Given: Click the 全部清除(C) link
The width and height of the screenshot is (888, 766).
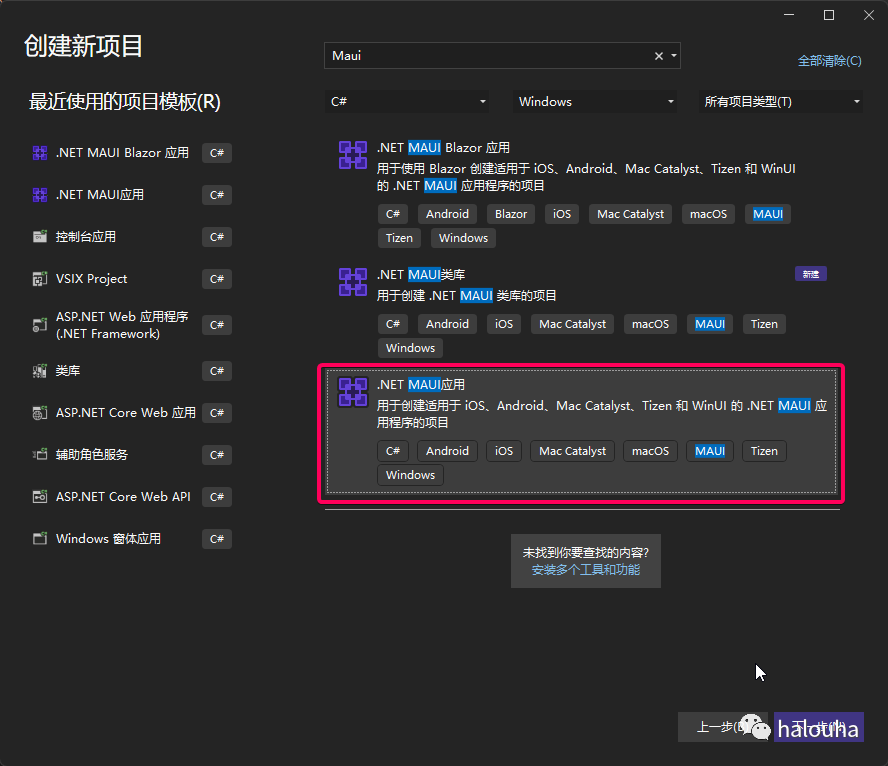Looking at the screenshot, I should (830, 61).
